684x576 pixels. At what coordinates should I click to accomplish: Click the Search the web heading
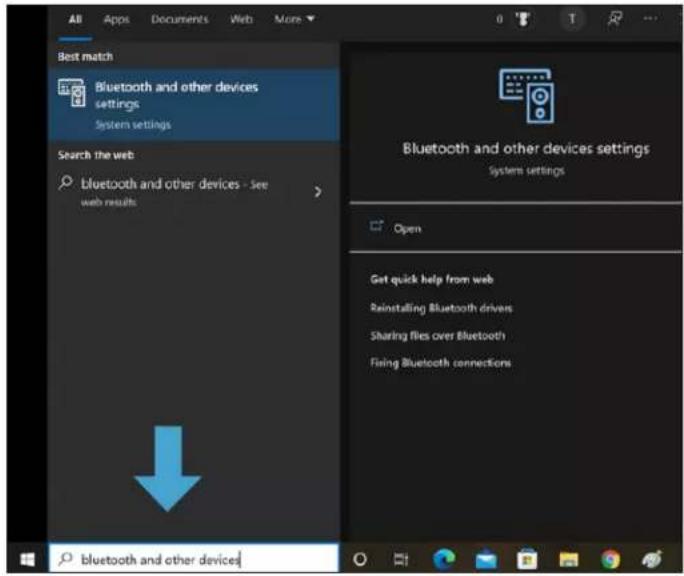tap(96, 155)
